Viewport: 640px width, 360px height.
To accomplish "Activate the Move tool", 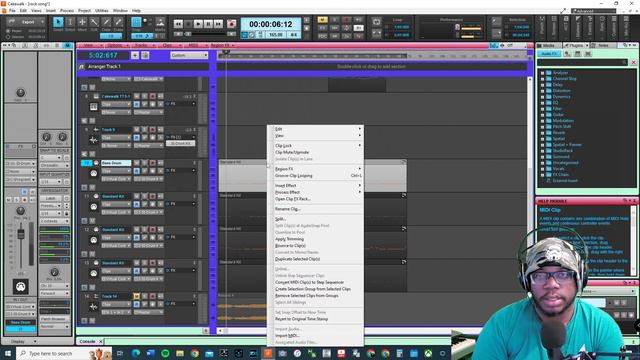I will [82, 22].
